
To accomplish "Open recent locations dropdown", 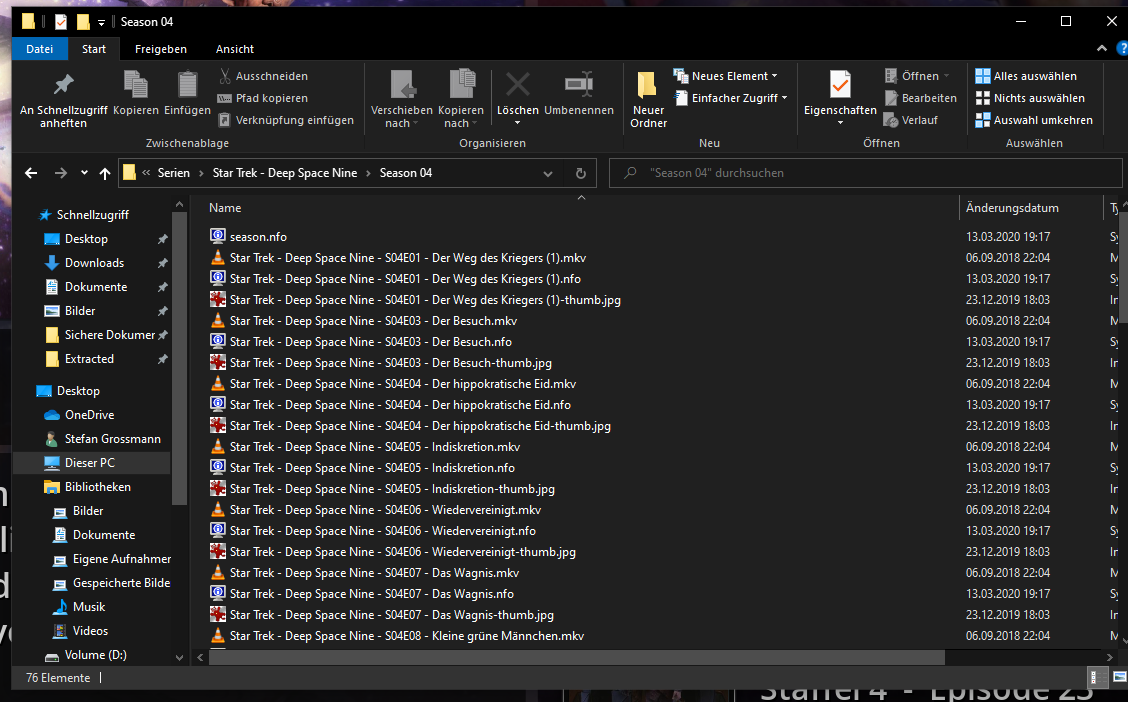I will click(x=84, y=173).
